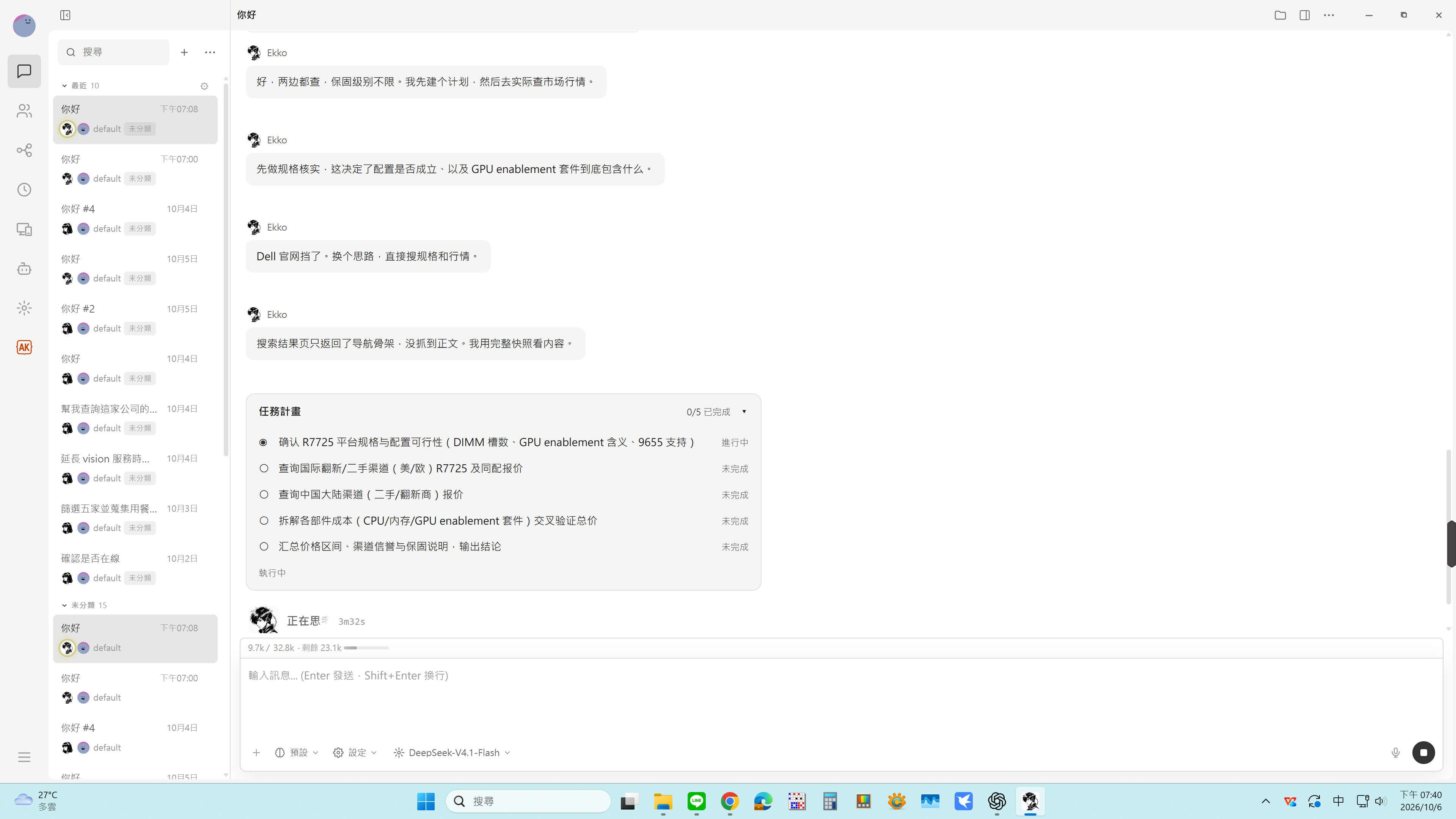Stop the running response
The height and width of the screenshot is (819, 1456).
(1423, 752)
